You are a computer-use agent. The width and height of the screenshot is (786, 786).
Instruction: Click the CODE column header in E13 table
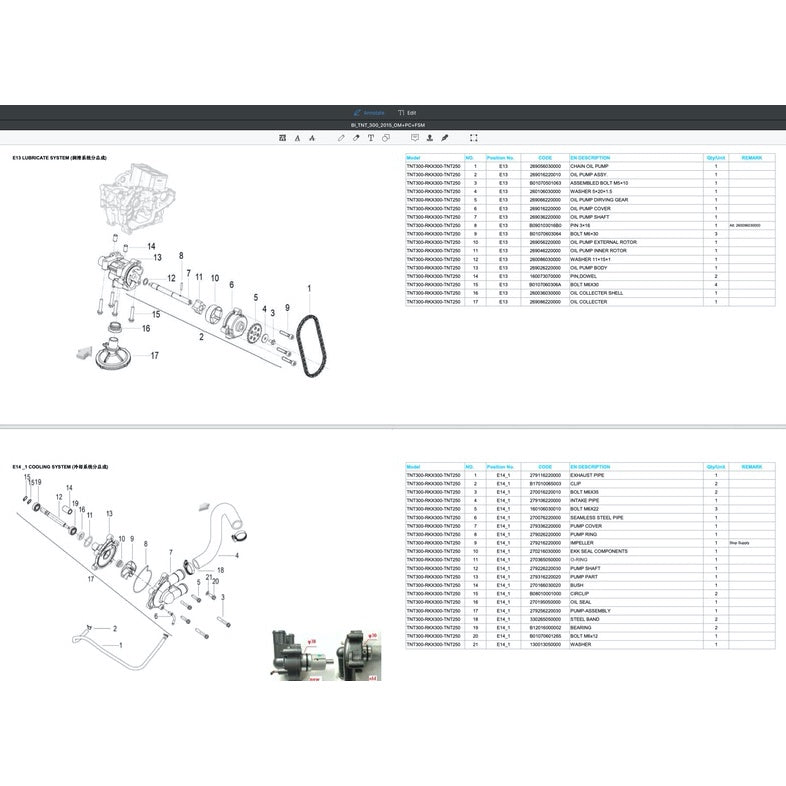tap(544, 158)
